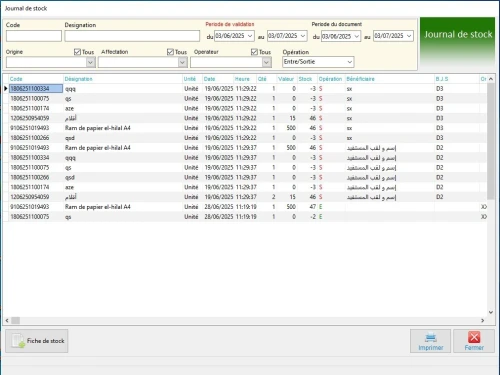Click the vertical scrollbar thumb

coord(491,141)
